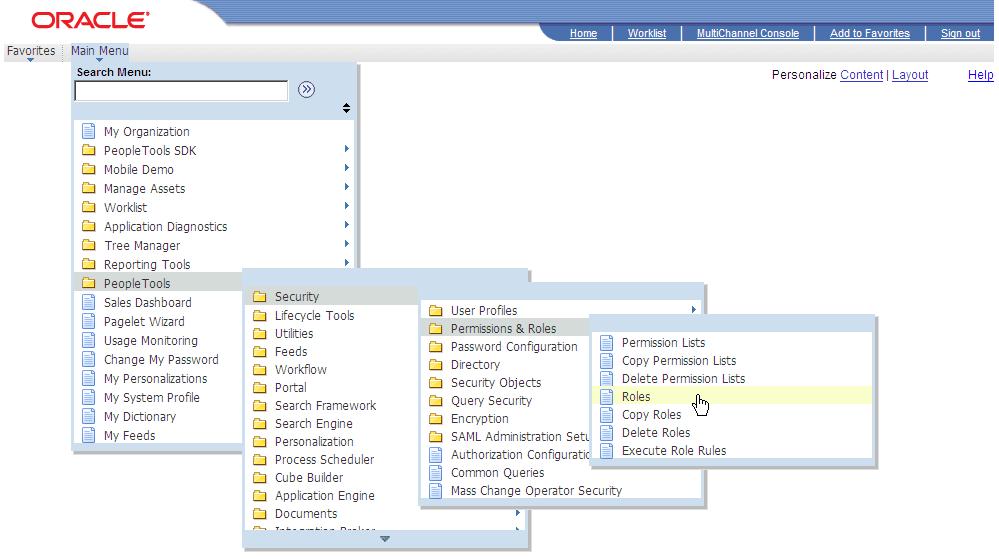The image size is (999, 559).
Task: Click the Sales Dashboard page icon
Action: pyautogui.click(x=89, y=303)
